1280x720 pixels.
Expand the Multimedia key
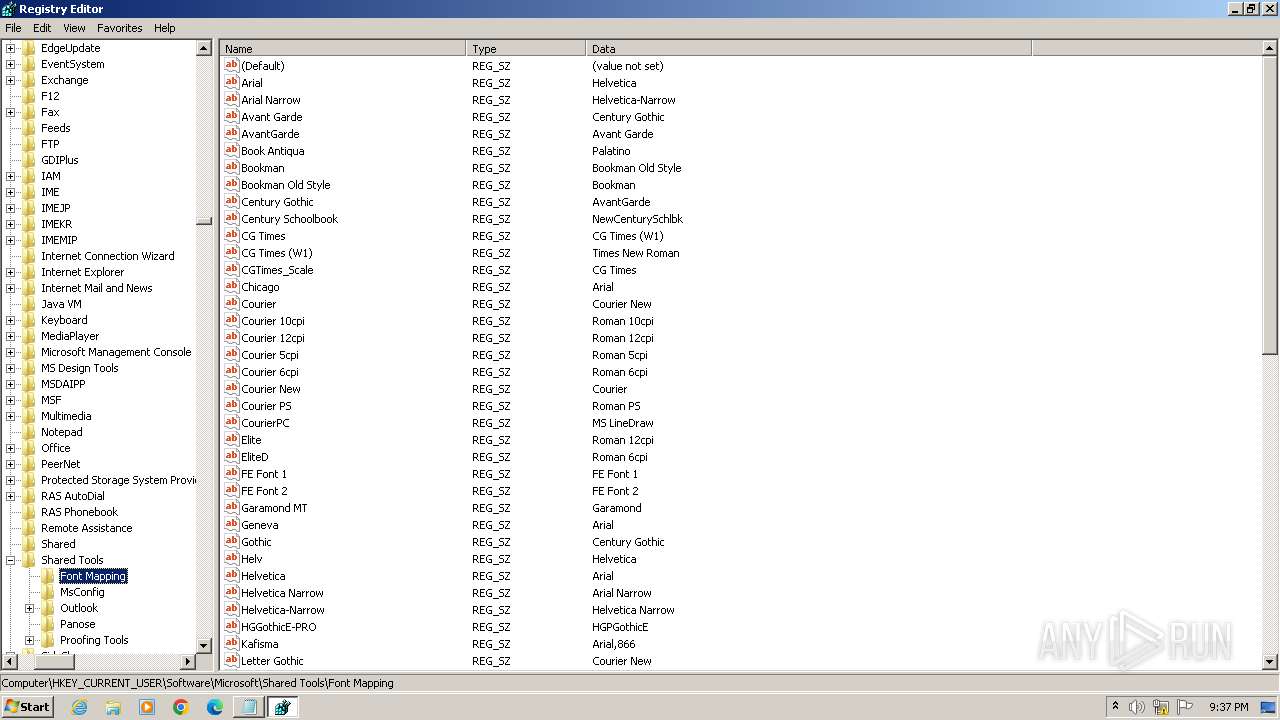pos(11,416)
